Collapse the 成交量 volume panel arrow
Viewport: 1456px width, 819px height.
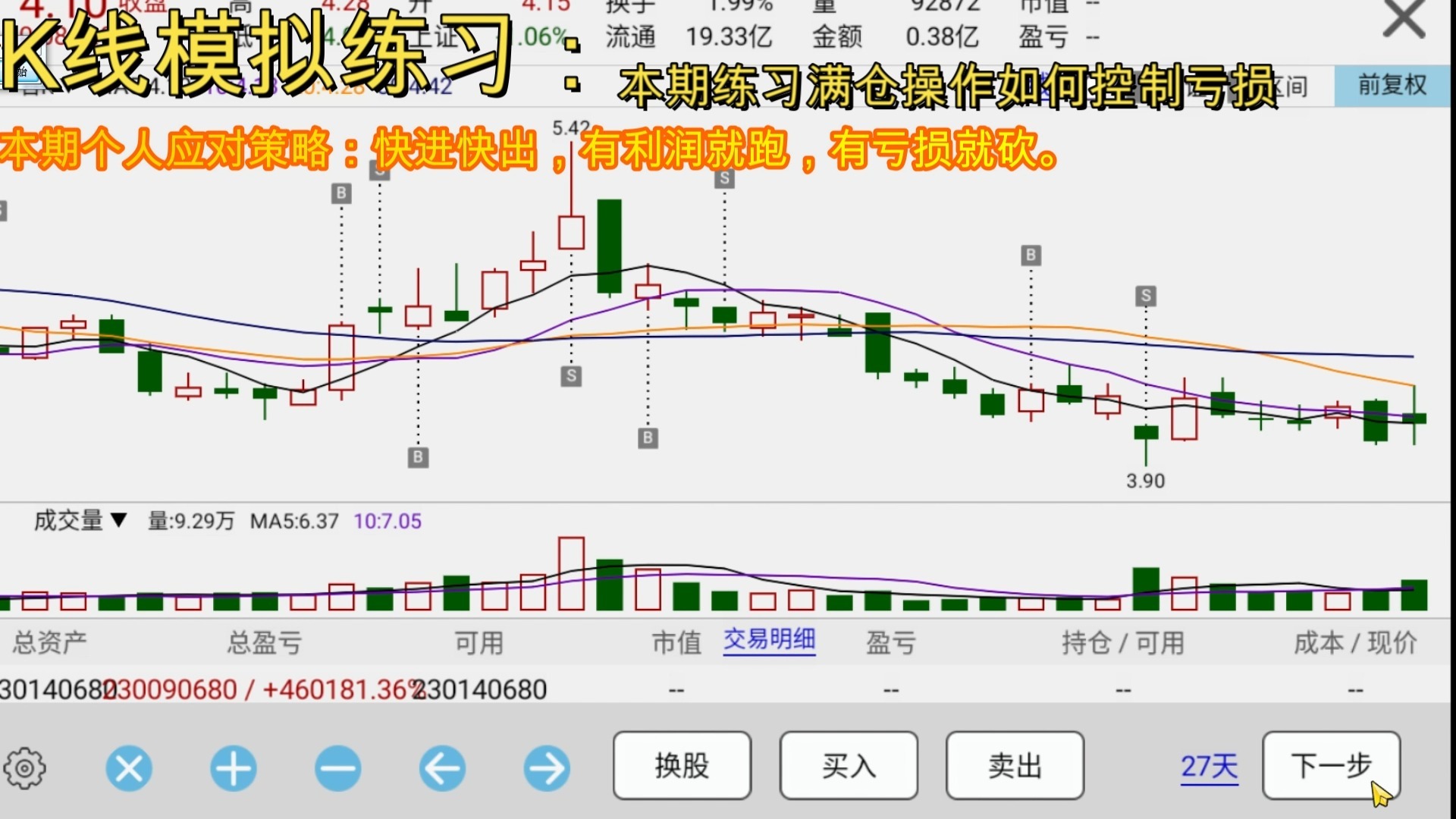tap(118, 522)
